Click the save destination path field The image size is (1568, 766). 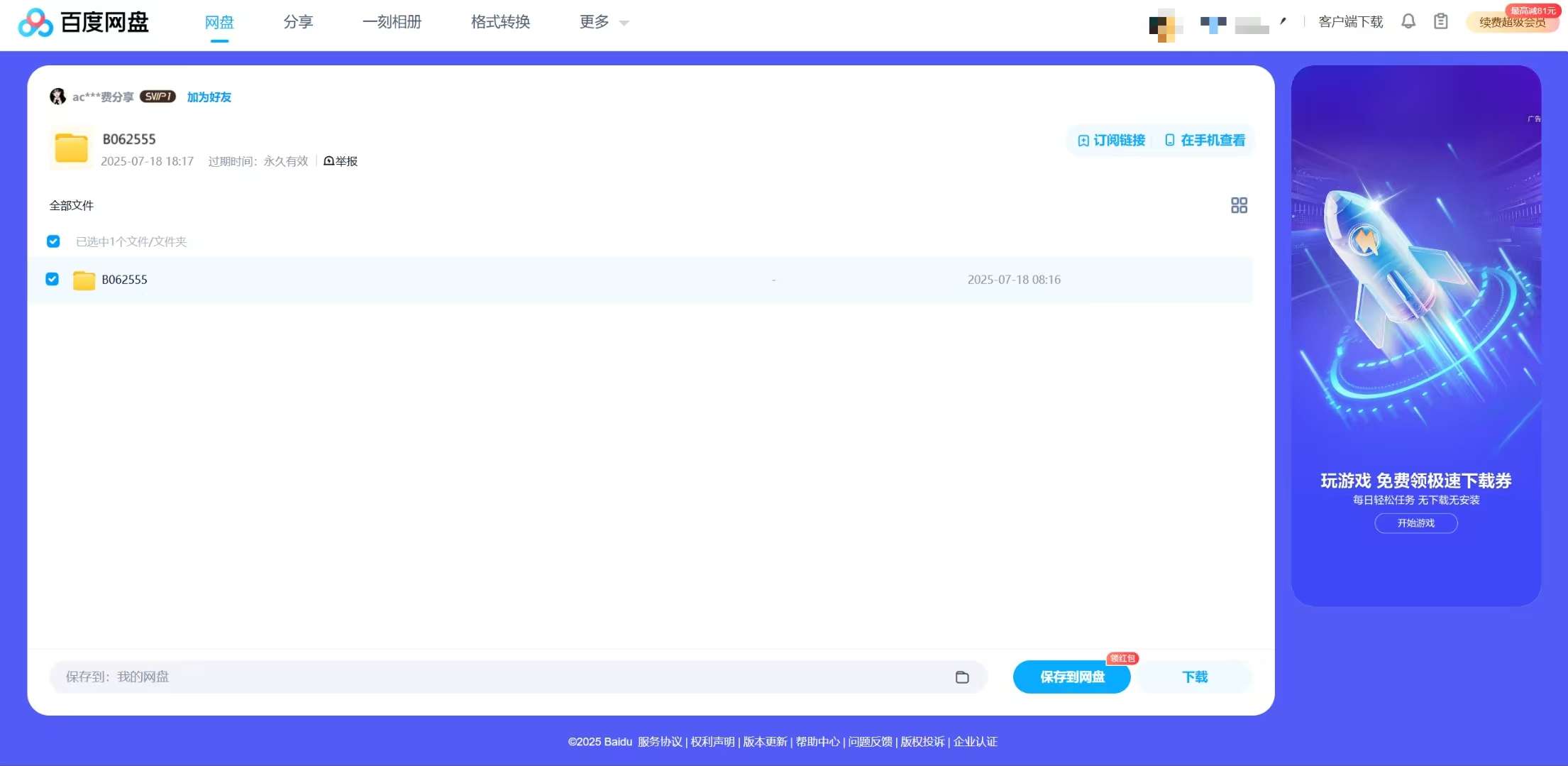click(x=497, y=677)
